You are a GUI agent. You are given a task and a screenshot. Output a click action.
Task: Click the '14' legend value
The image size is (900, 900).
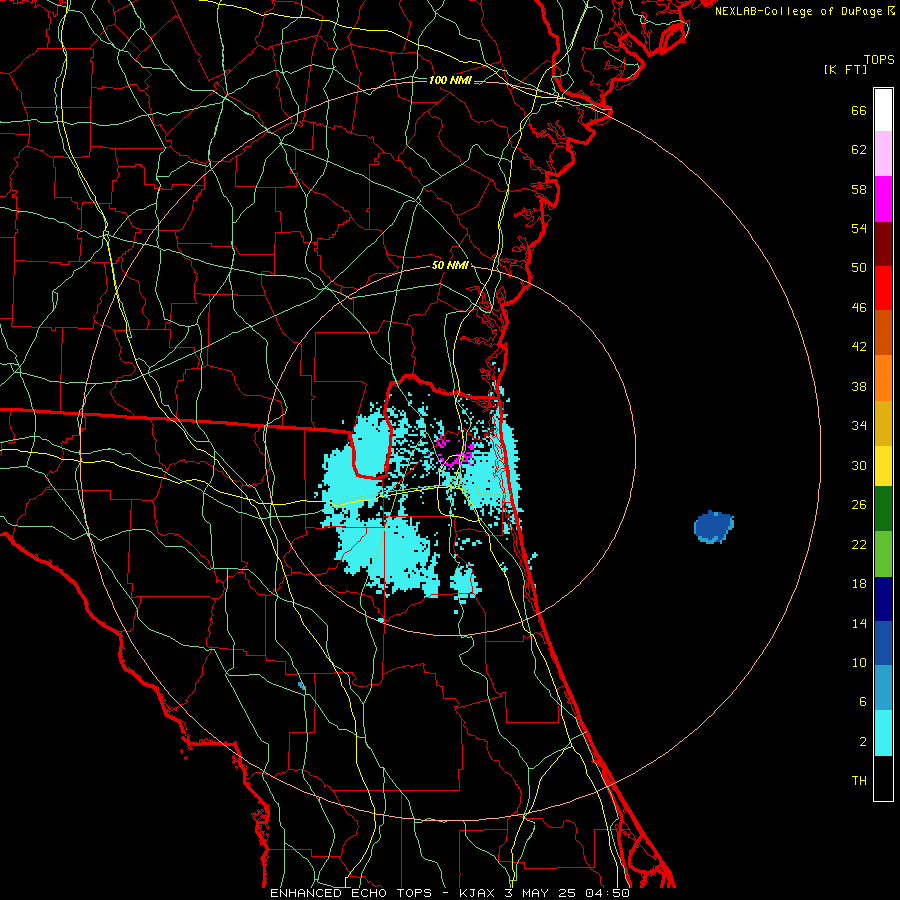tap(859, 623)
